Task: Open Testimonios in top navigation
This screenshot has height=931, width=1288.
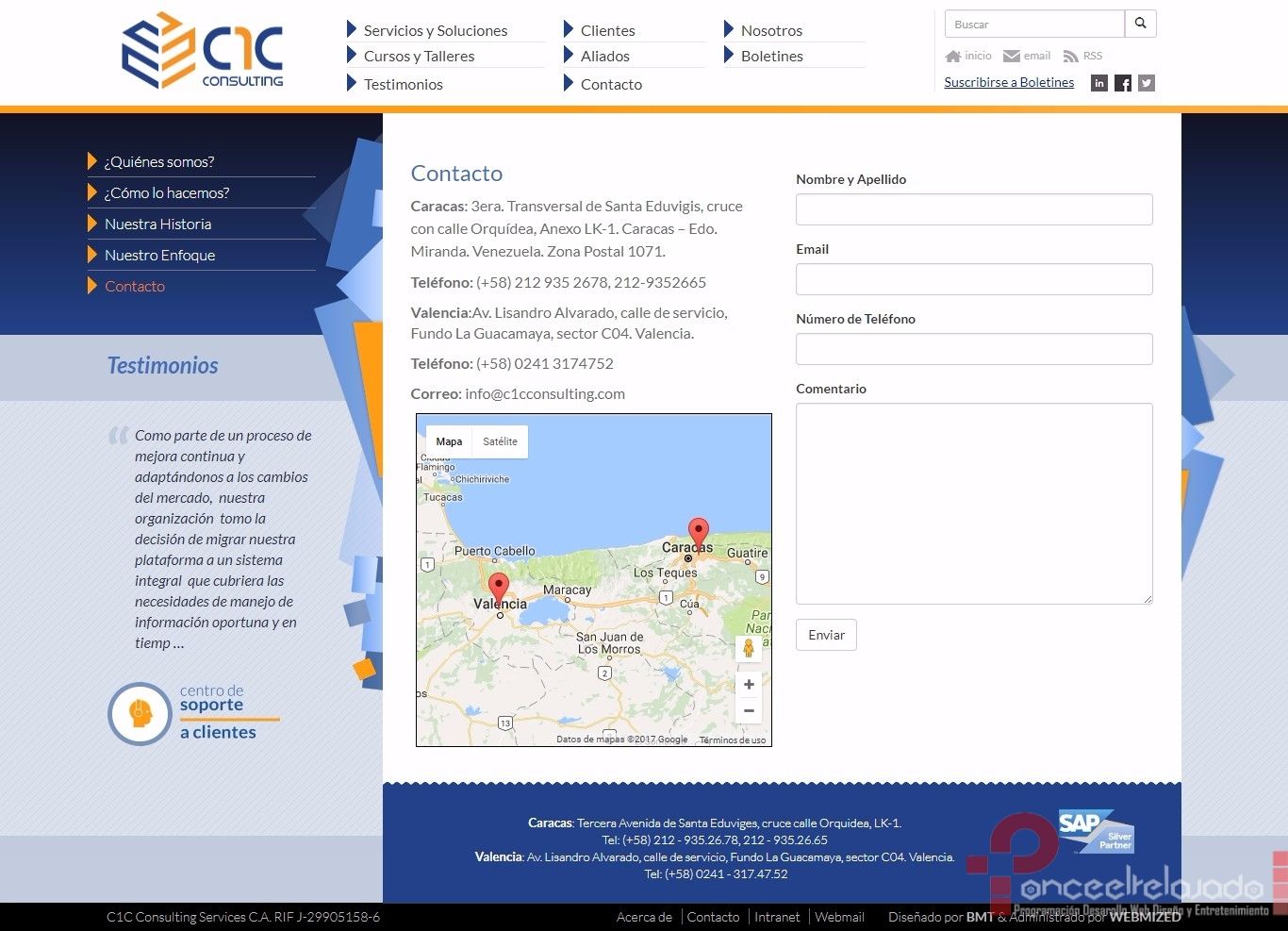Action: (x=403, y=84)
